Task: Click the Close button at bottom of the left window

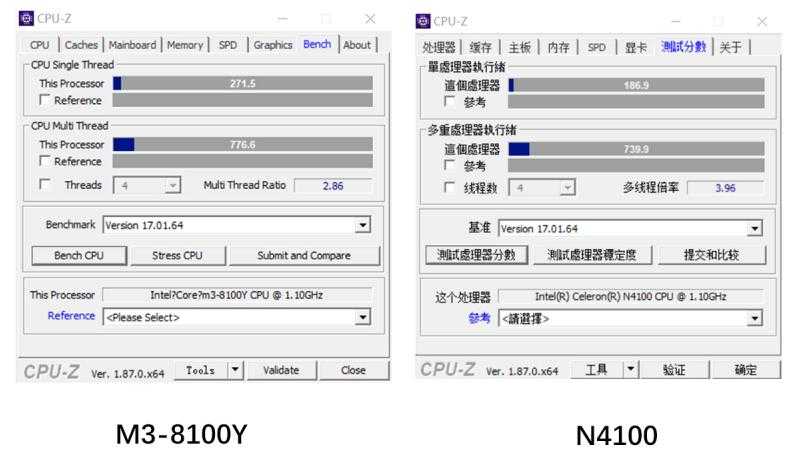Action: click(x=353, y=370)
